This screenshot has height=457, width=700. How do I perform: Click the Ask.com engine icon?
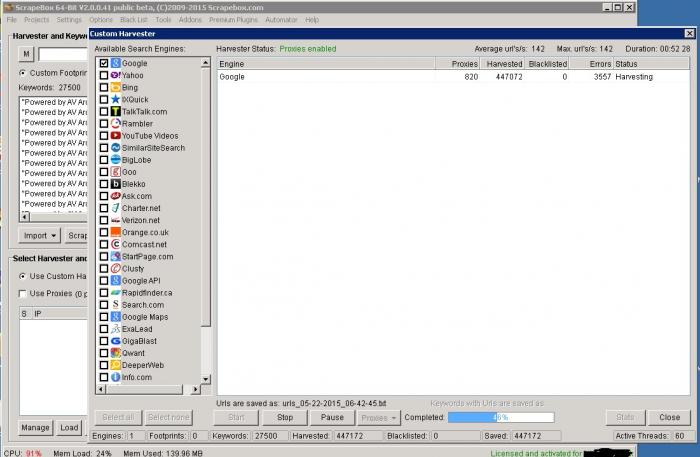pyautogui.click(x=116, y=195)
